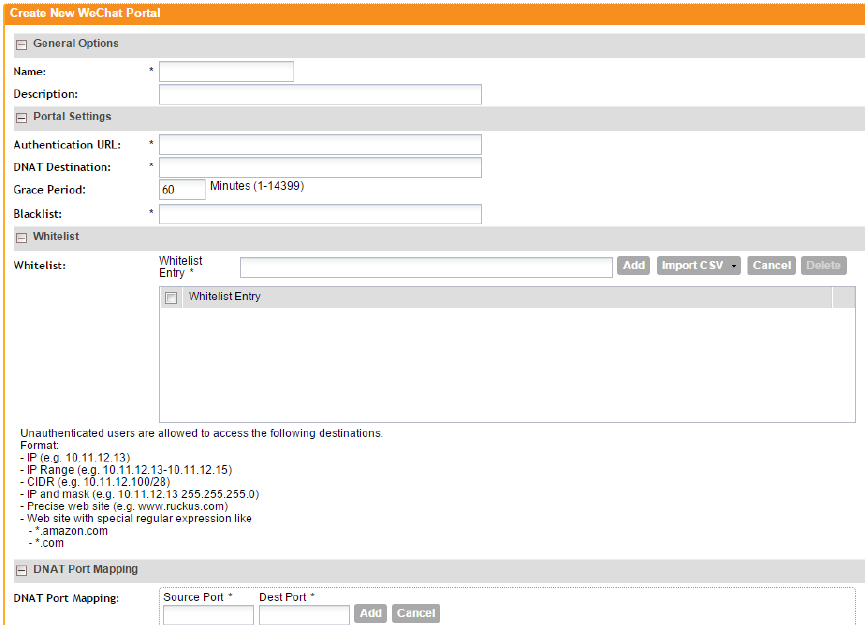
Task: Click the Source Port field
Action: (x=208, y=615)
